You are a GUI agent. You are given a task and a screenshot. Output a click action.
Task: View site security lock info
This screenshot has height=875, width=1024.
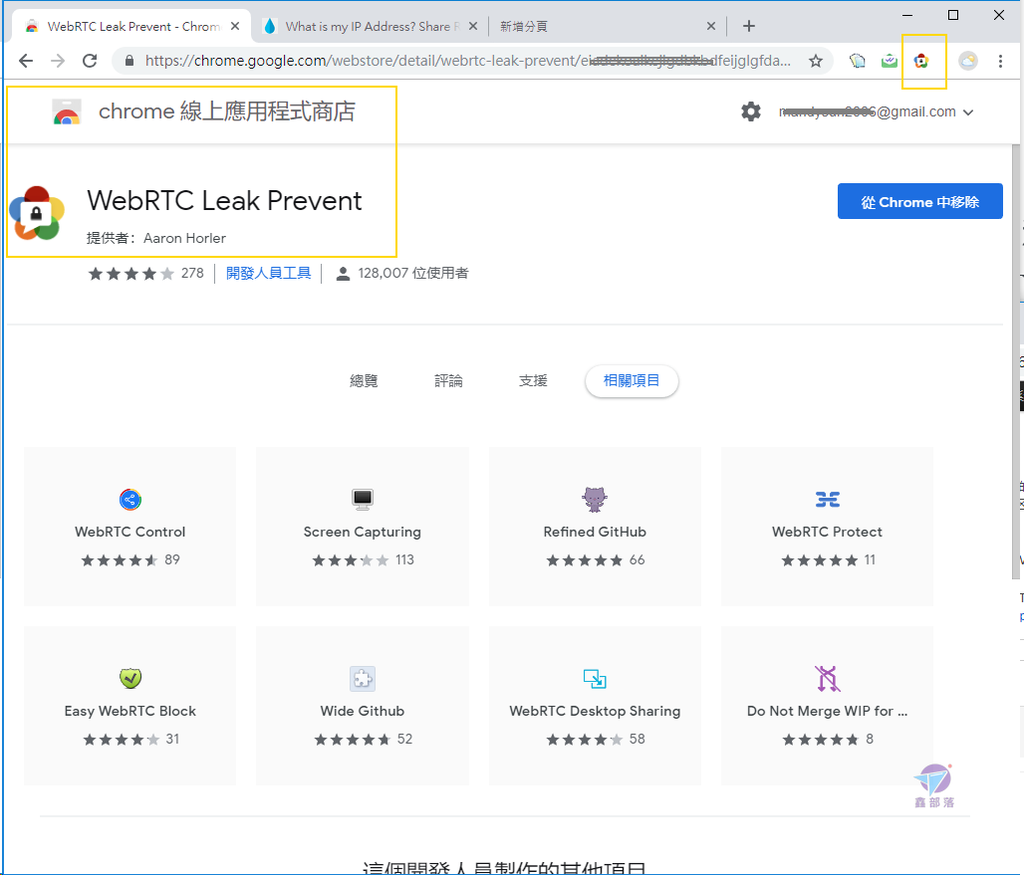tap(129, 61)
